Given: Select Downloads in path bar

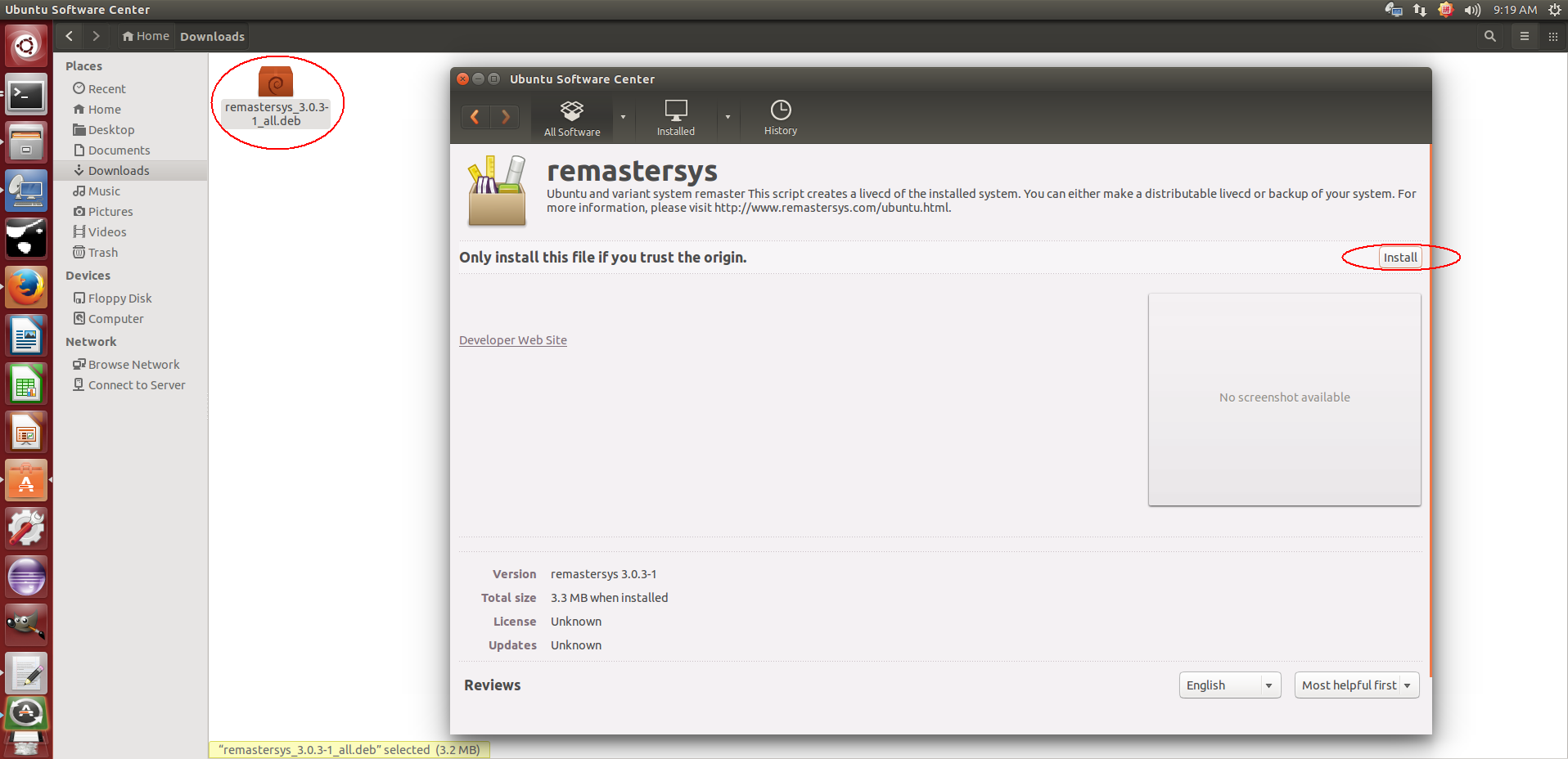Looking at the screenshot, I should [212, 37].
